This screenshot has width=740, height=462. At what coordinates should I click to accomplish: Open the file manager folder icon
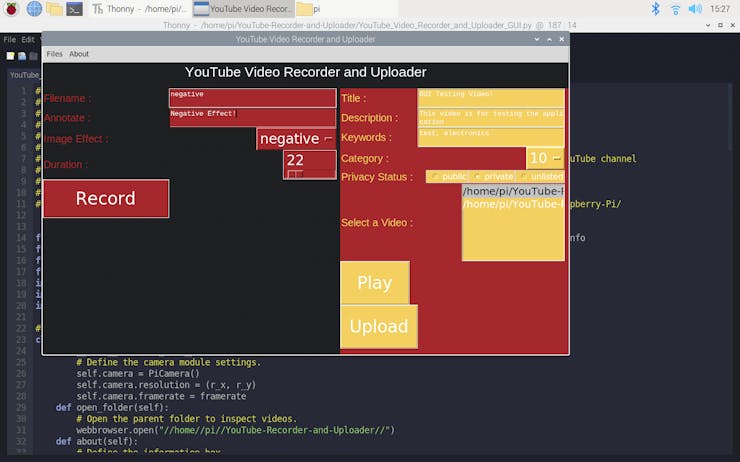54,8
